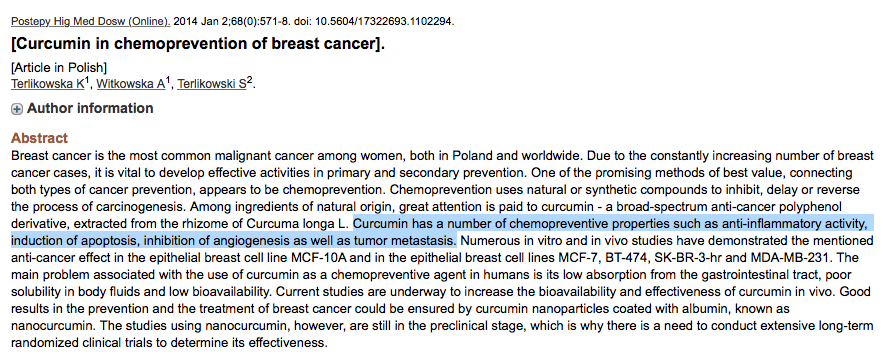Viewport: 883px width, 362px height.
Task: Open author Witkowska A link
Action: [x=131, y=84]
